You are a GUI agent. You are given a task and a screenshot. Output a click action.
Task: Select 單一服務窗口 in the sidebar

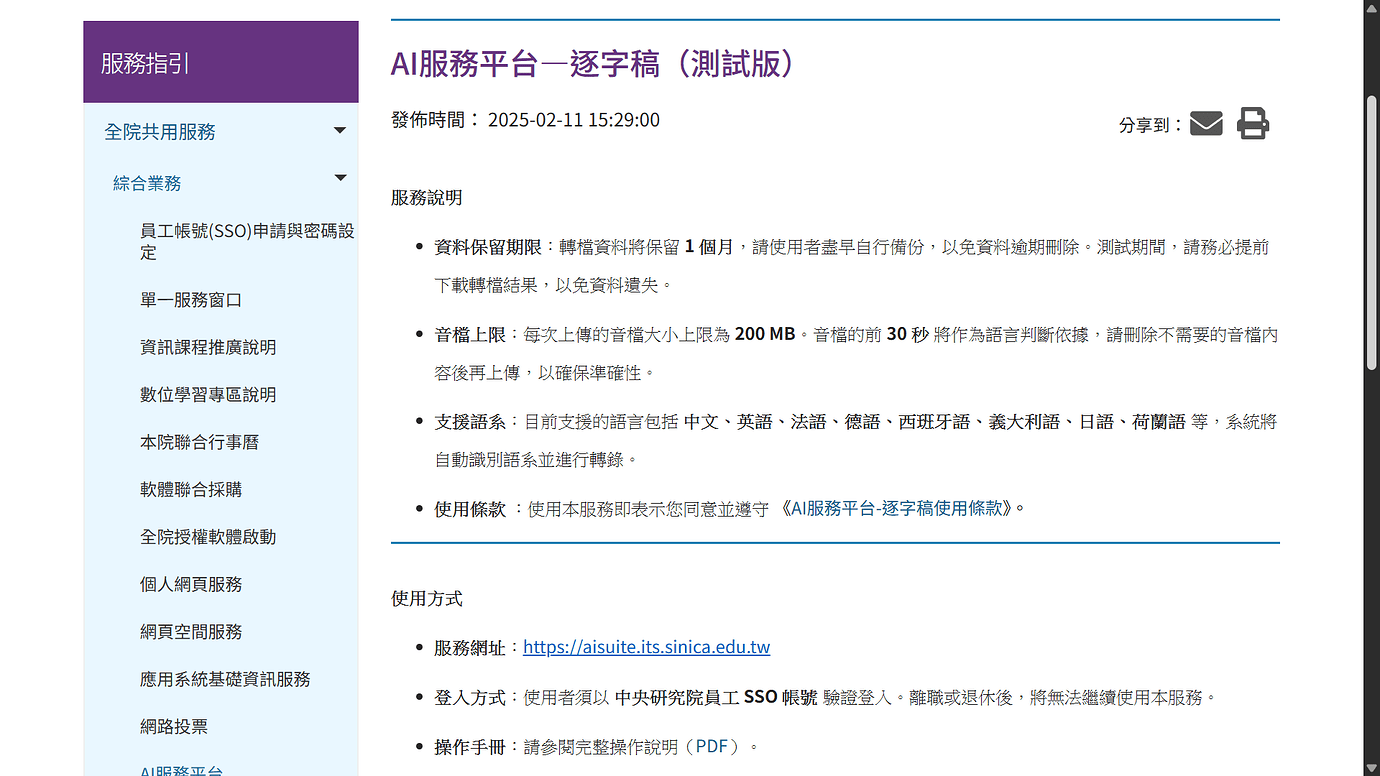[190, 299]
